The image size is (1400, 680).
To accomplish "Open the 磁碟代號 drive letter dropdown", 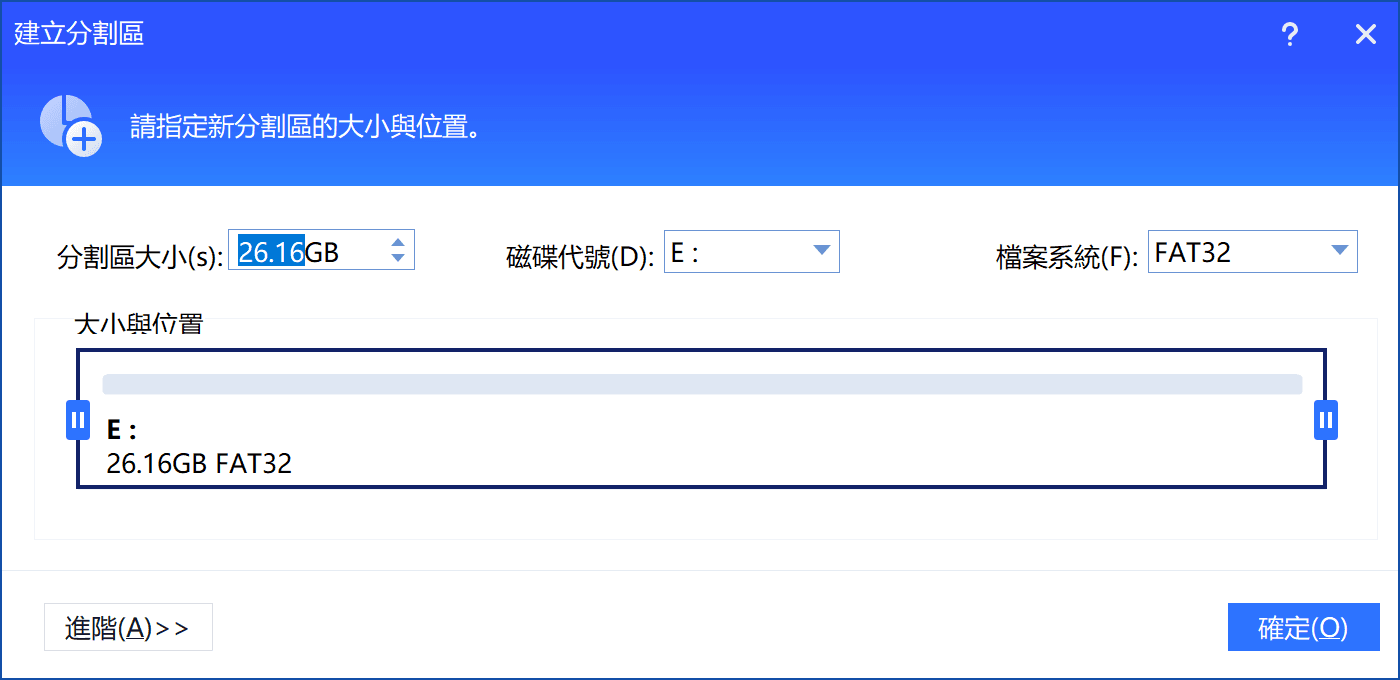I will (x=751, y=251).
